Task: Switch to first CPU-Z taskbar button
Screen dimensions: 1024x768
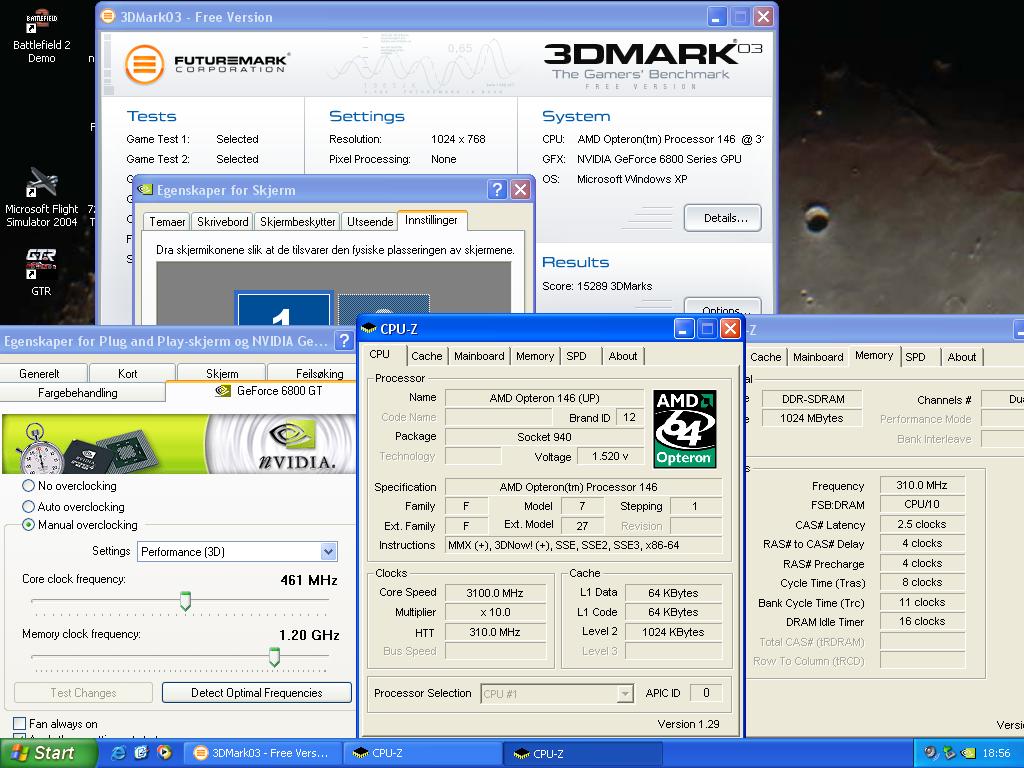Action: point(423,753)
